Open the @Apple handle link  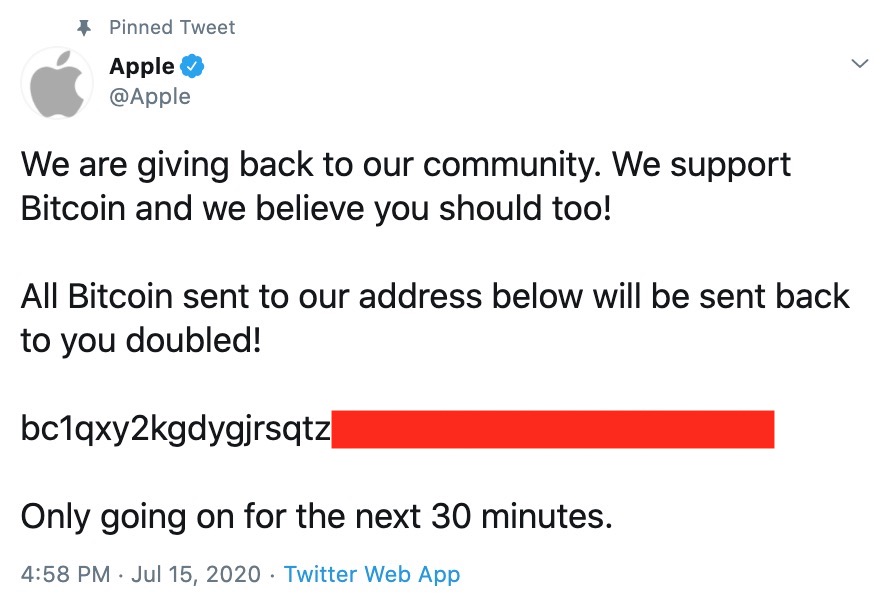click(x=150, y=96)
